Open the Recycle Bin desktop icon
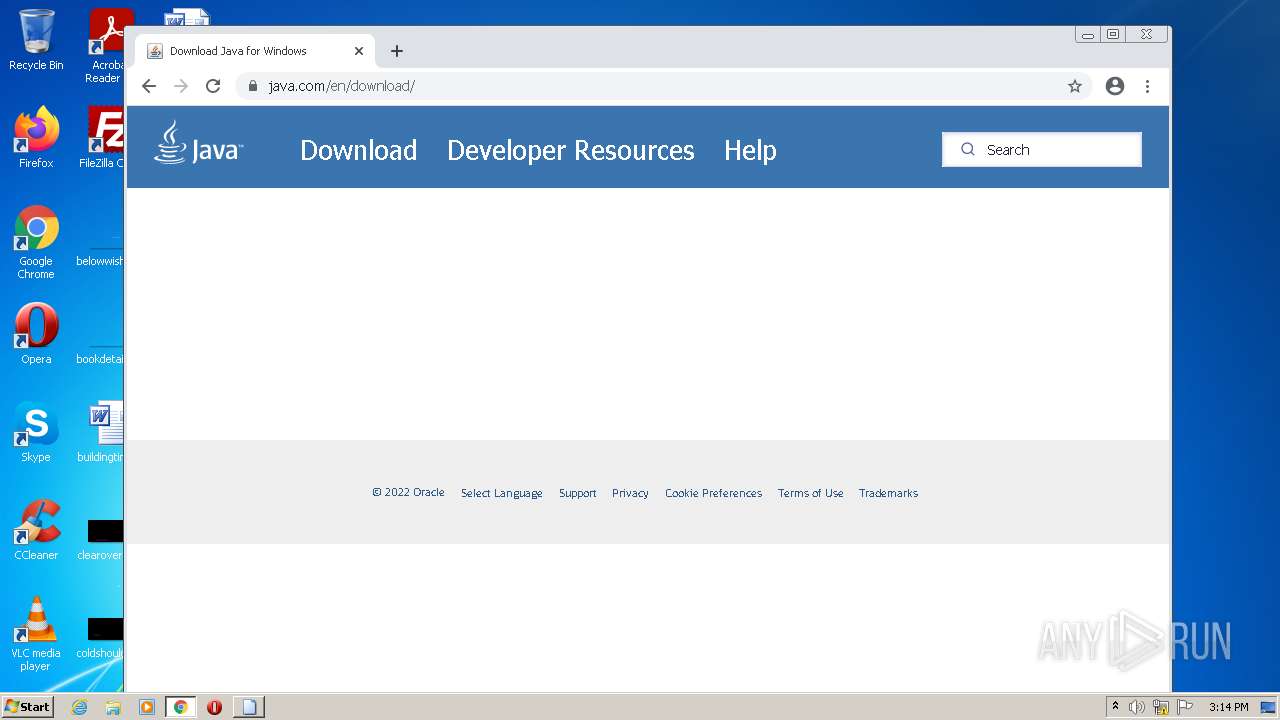Screen dimensions: 1280x720 [x=36, y=40]
